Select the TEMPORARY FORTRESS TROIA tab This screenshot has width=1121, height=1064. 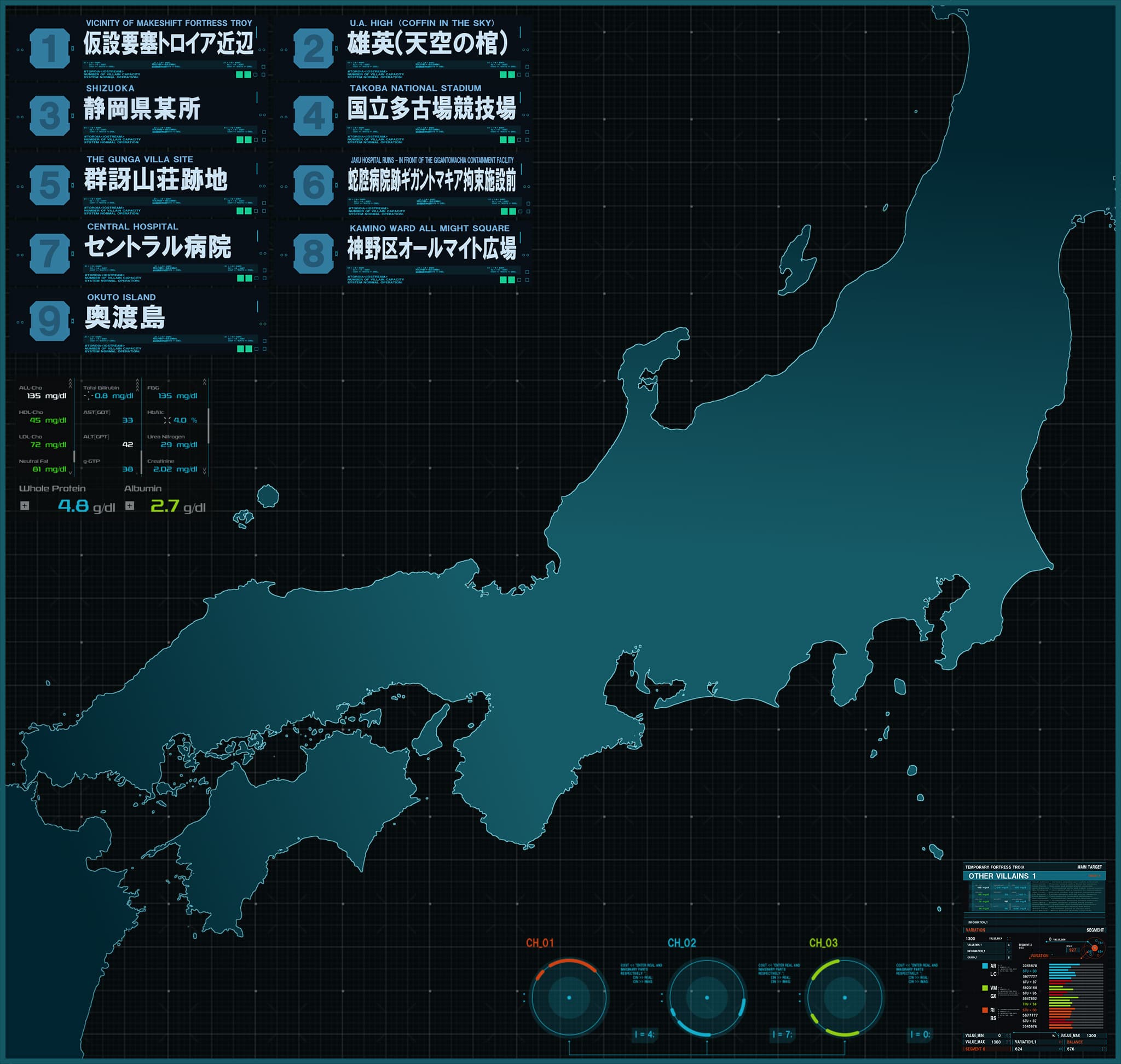point(995,867)
